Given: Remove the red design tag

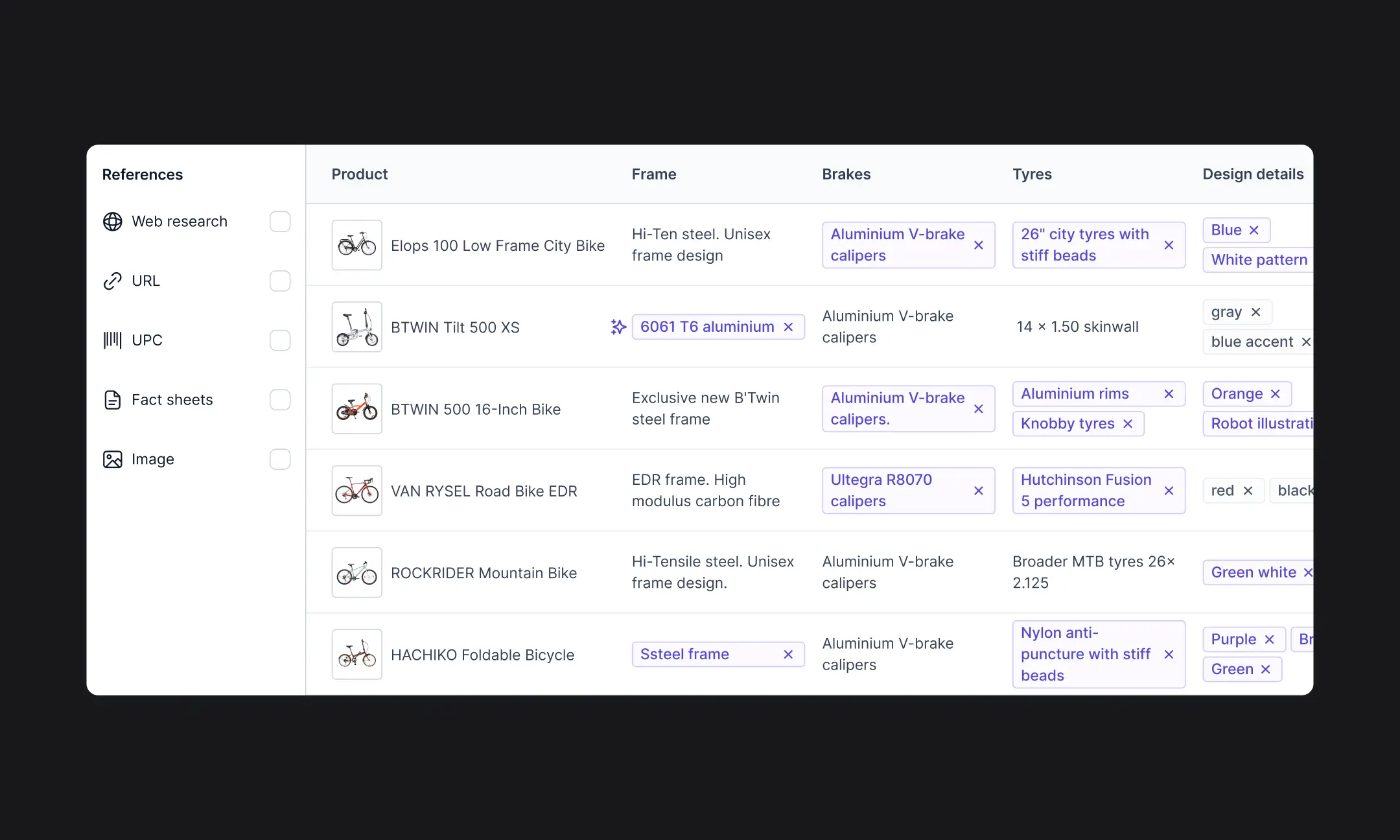Looking at the screenshot, I should [x=1248, y=491].
